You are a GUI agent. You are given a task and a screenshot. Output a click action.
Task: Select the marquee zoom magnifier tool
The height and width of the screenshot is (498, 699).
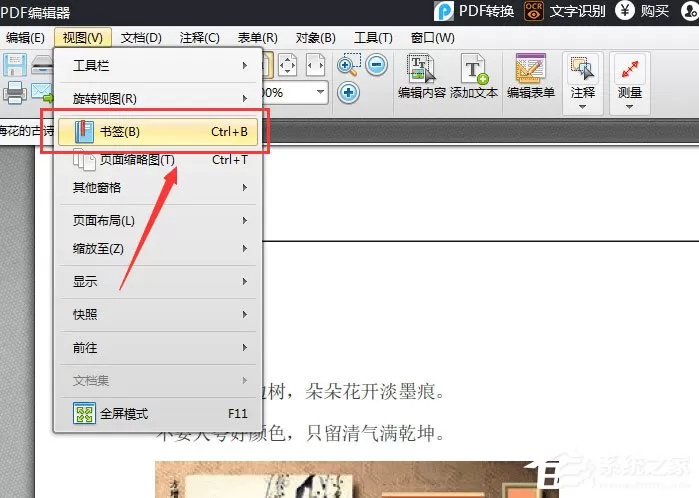pos(349,65)
